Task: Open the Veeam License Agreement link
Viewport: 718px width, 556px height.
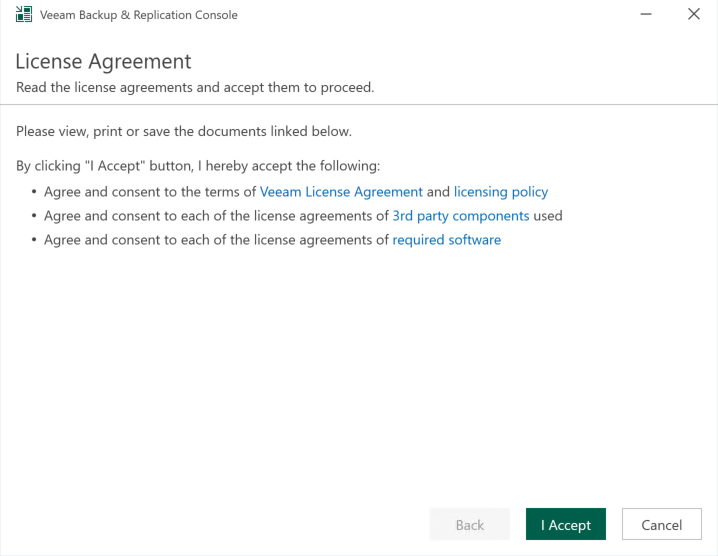Action: (341, 192)
